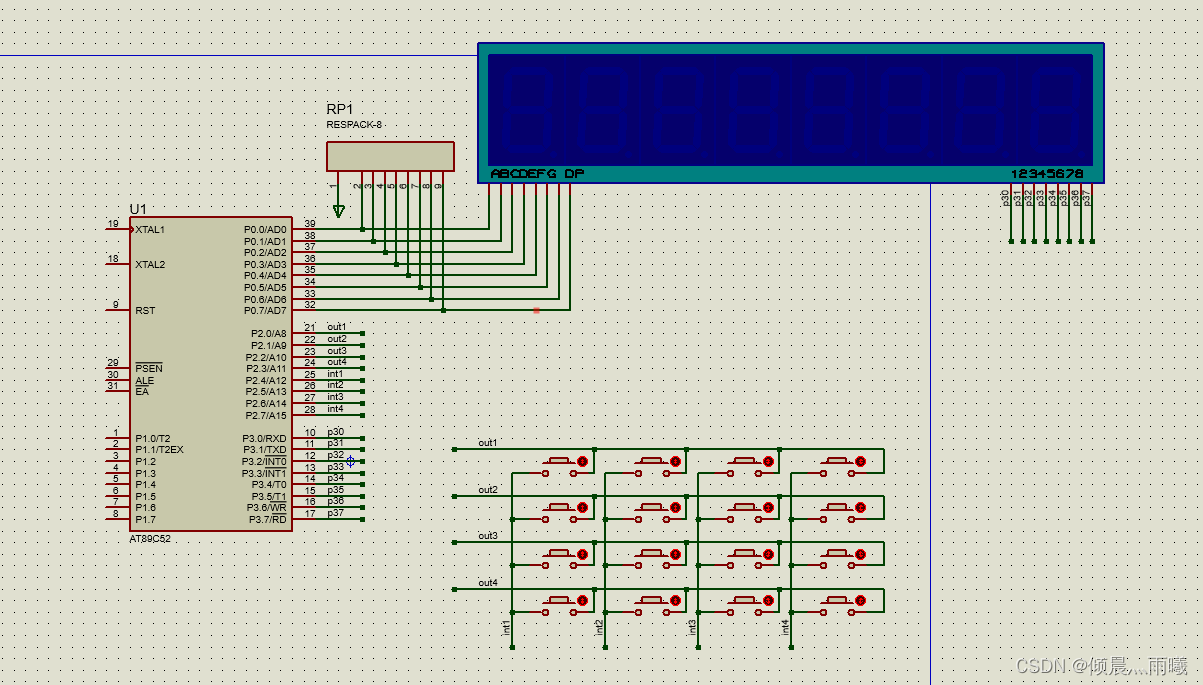
Task: Select the keypad button on out4 row, int1 column
Action: tap(565, 603)
